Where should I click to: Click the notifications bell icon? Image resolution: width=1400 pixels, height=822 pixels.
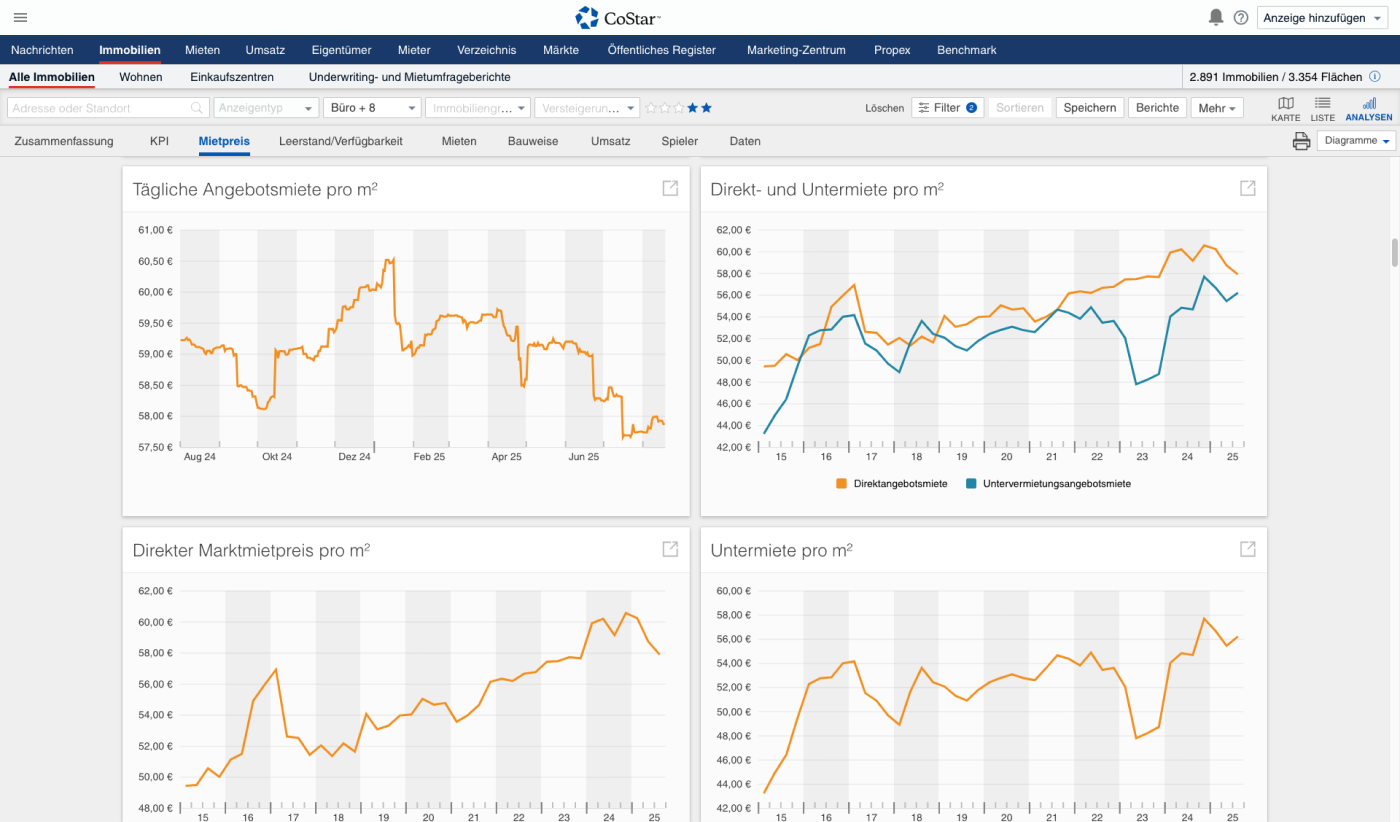[1216, 17]
